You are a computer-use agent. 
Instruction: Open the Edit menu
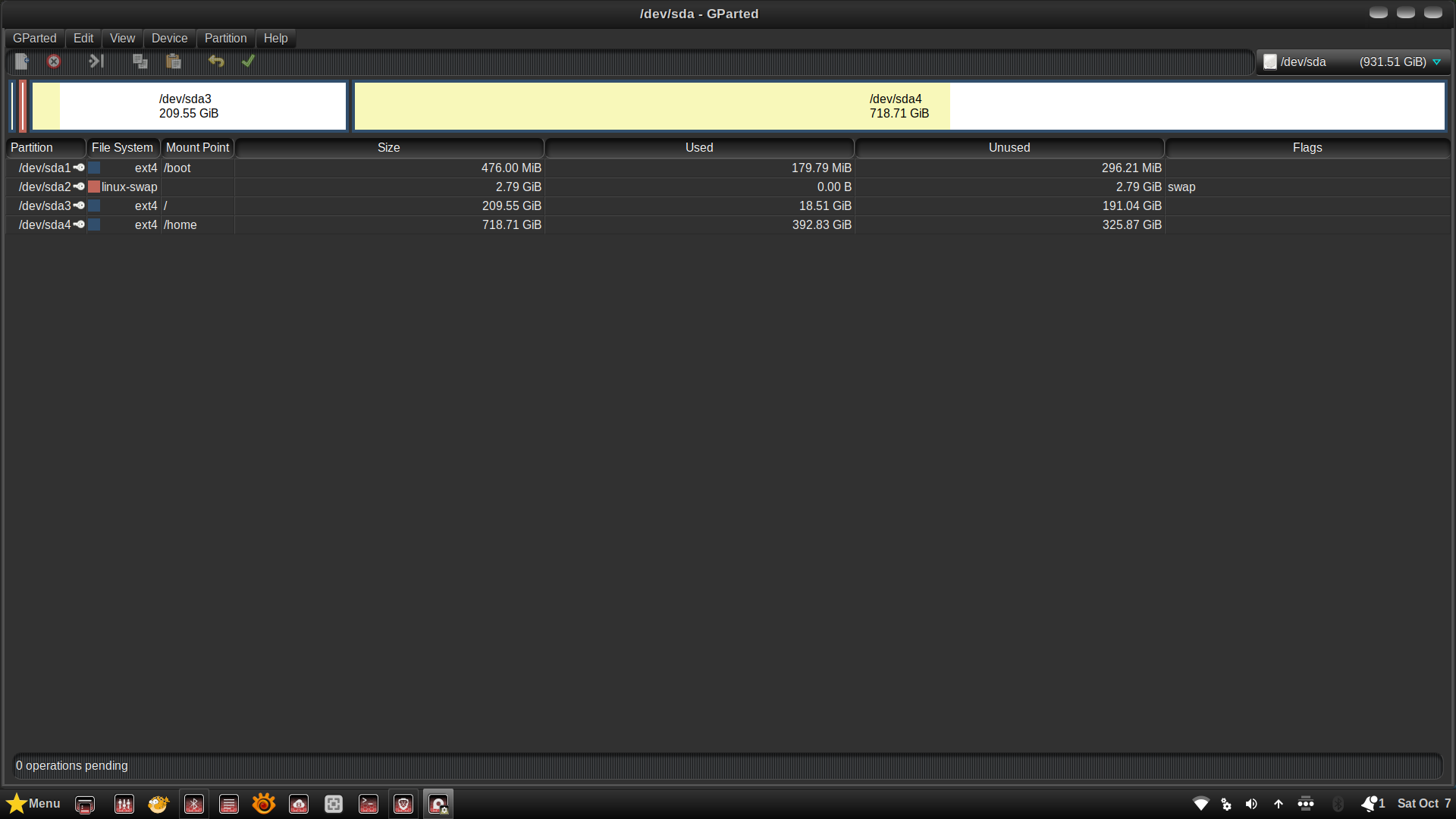83,39
